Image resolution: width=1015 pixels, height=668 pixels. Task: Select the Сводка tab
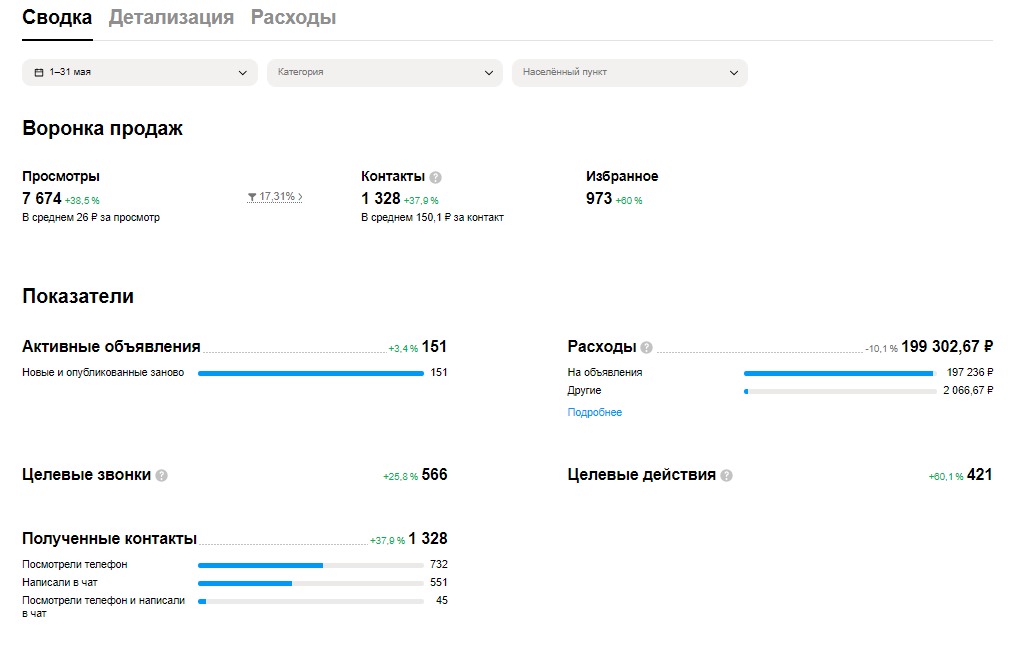pos(57,18)
